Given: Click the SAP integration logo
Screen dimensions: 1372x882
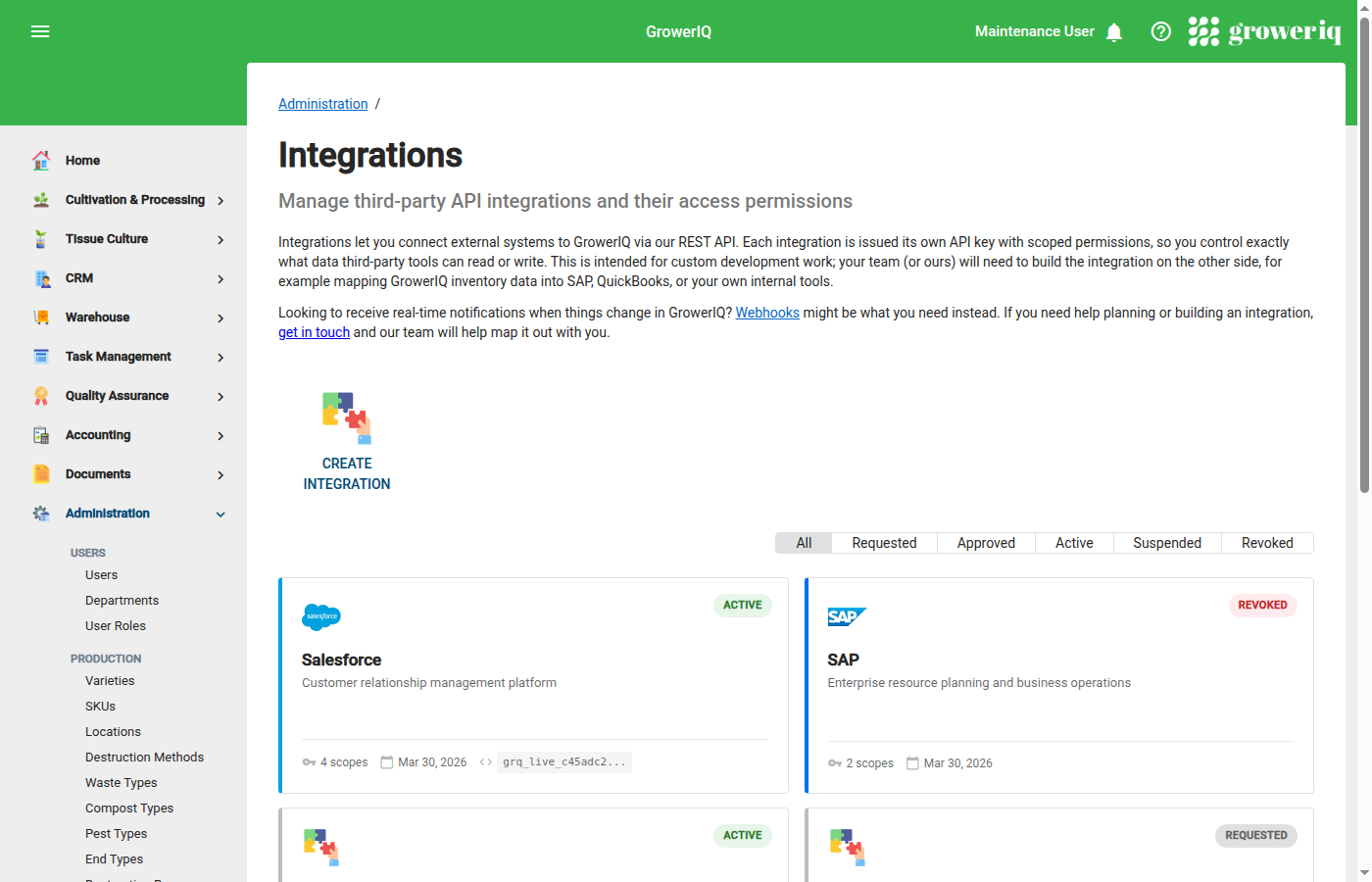Looking at the screenshot, I should pyautogui.click(x=847, y=616).
